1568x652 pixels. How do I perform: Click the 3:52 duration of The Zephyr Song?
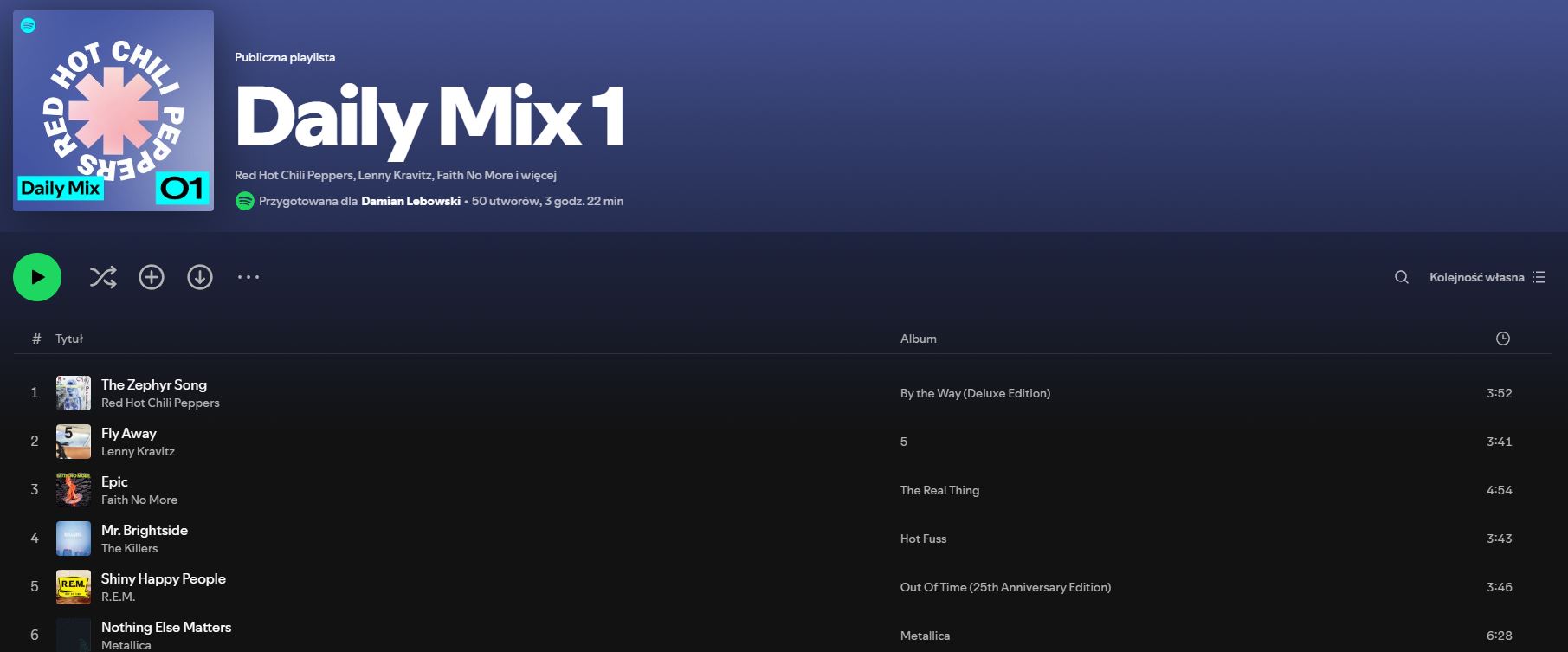tap(1500, 393)
